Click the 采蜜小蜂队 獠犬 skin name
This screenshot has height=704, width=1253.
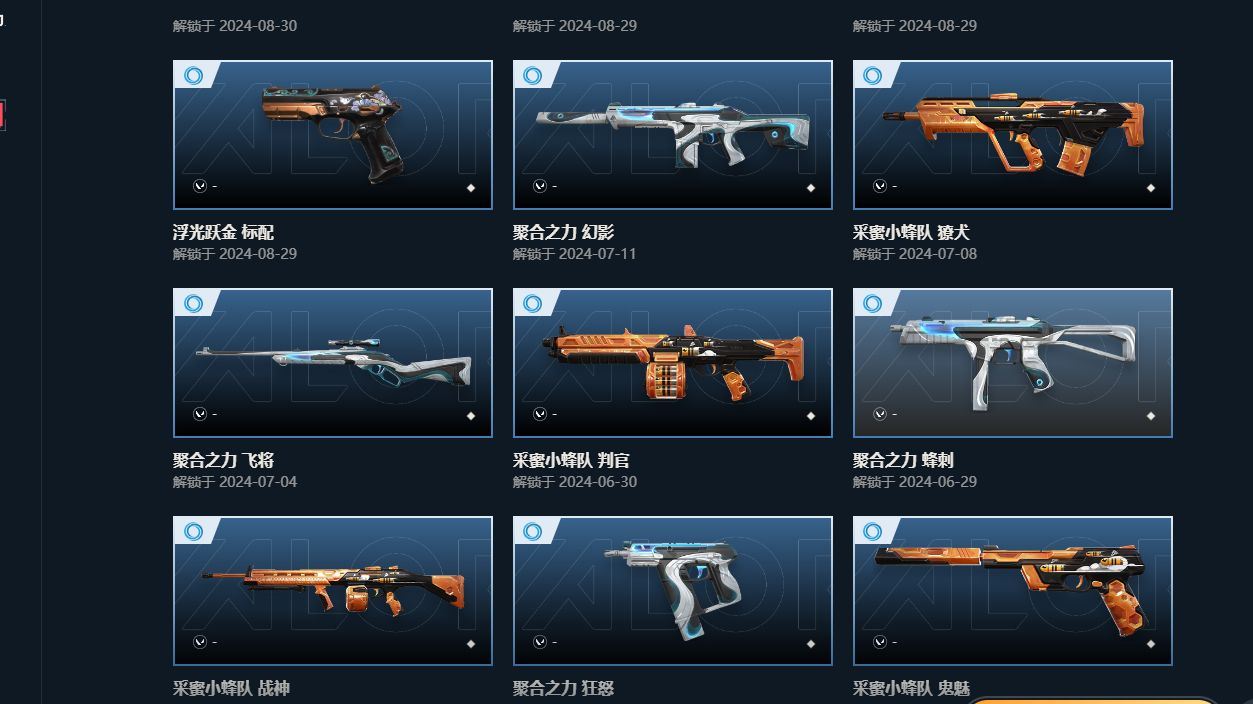click(911, 233)
